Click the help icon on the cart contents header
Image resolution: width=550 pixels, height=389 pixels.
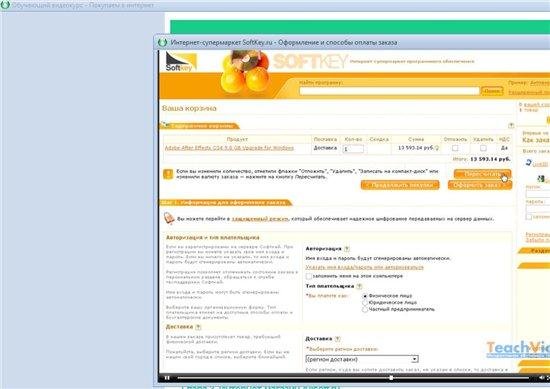[x=511, y=126]
